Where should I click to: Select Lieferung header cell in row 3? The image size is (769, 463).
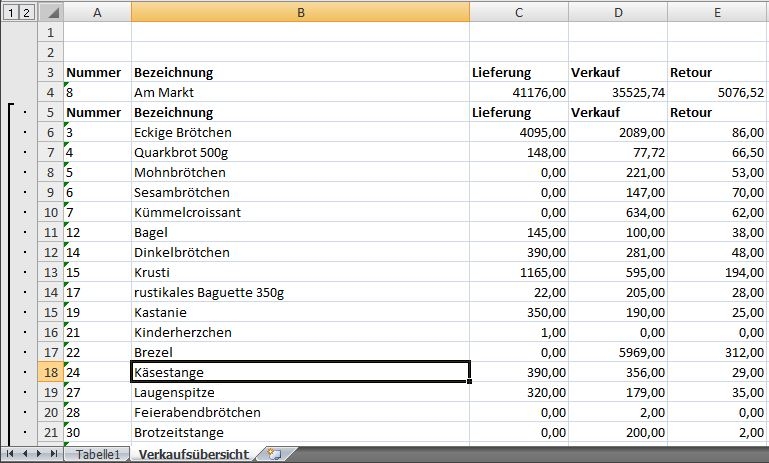[x=518, y=72]
